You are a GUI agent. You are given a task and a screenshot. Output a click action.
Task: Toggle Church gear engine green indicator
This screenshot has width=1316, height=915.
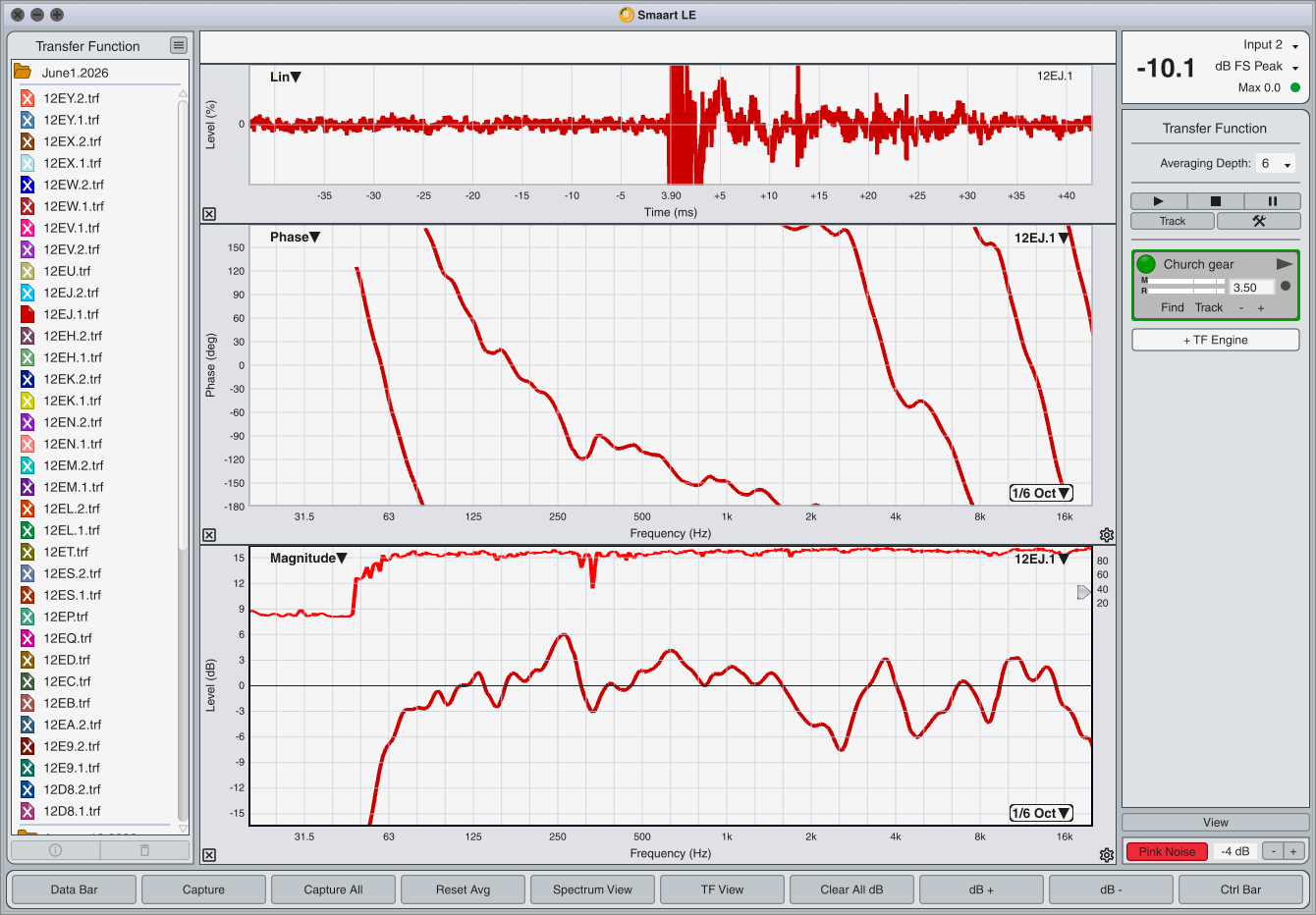pos(1146,264)
